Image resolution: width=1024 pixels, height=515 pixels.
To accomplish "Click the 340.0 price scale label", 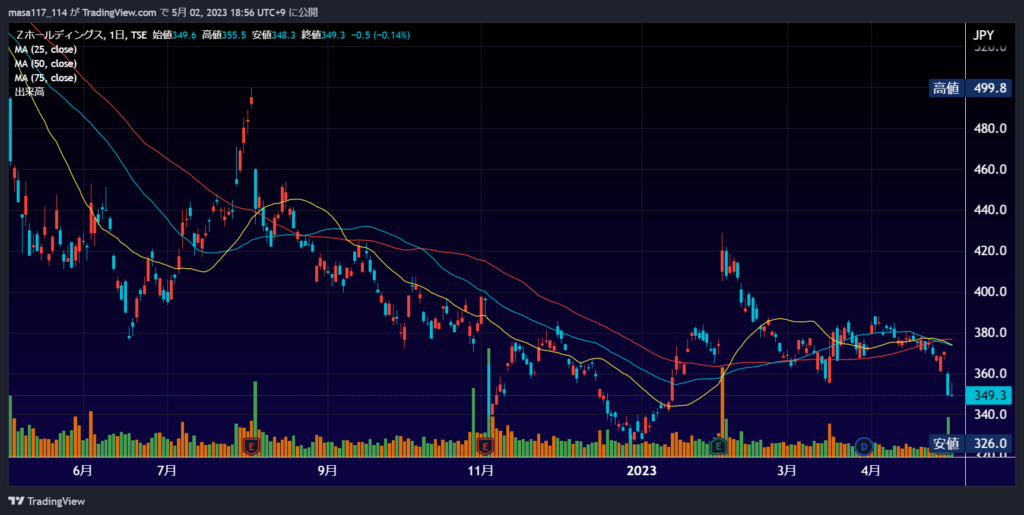I will tap(989, 414).
